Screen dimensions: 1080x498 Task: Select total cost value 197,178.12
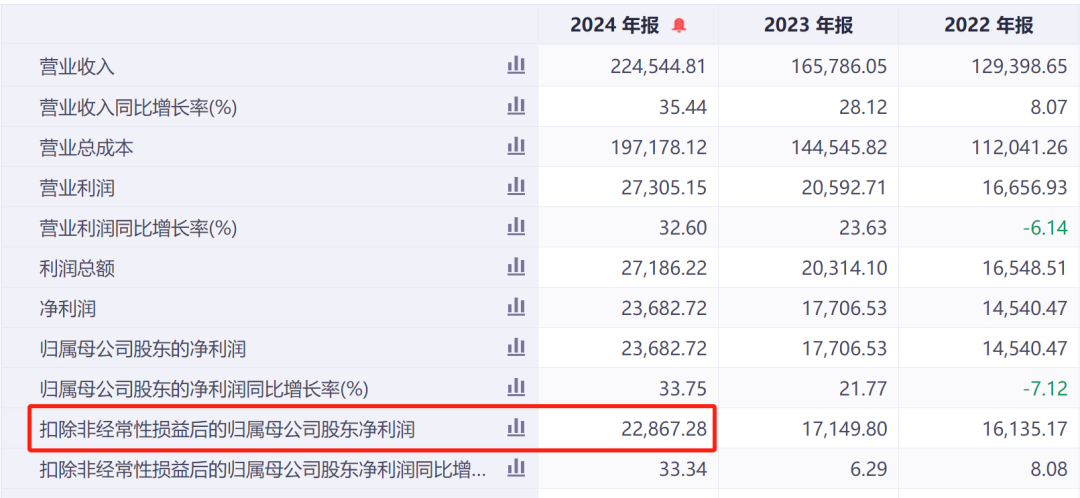[x=658, y=147]
